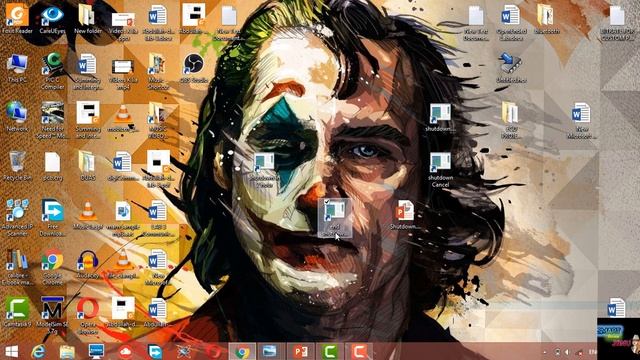
Task: Open the calibre E-book management shortcut
Action: pyautogui.click(x=17, y=267)
